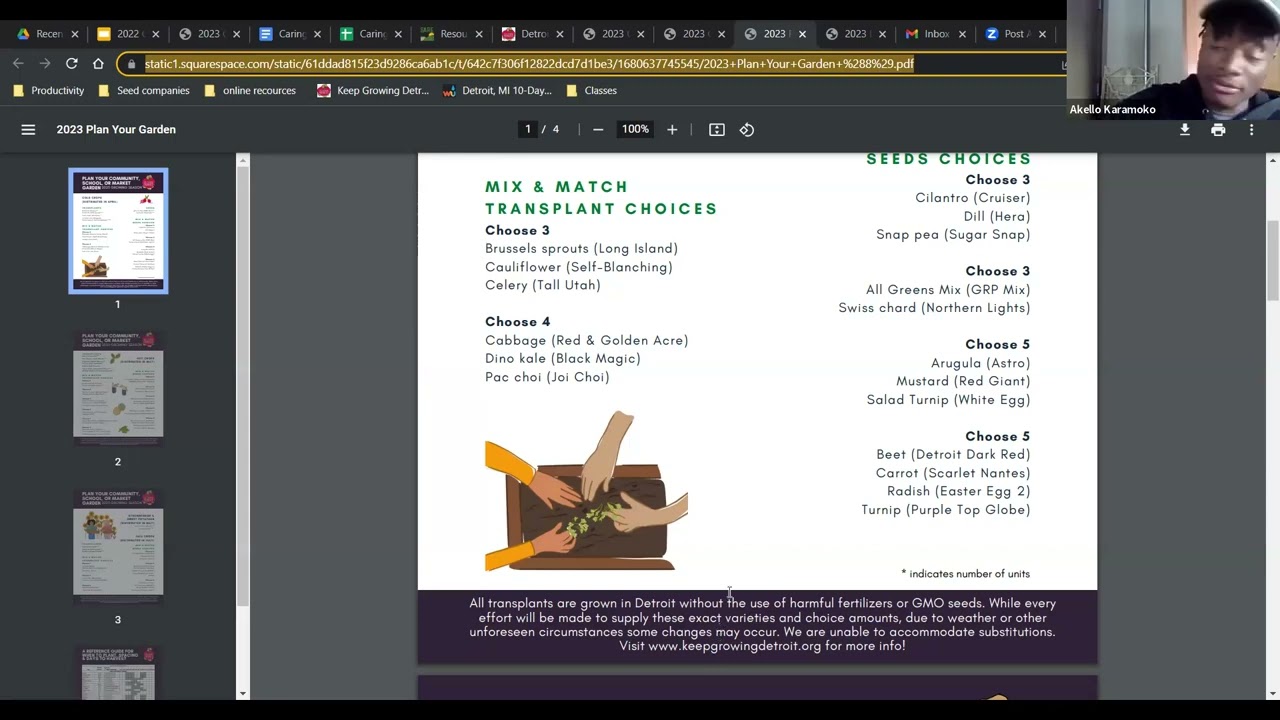Click the address bar URL
1280x720 pixels.
[x=529, y=63]
